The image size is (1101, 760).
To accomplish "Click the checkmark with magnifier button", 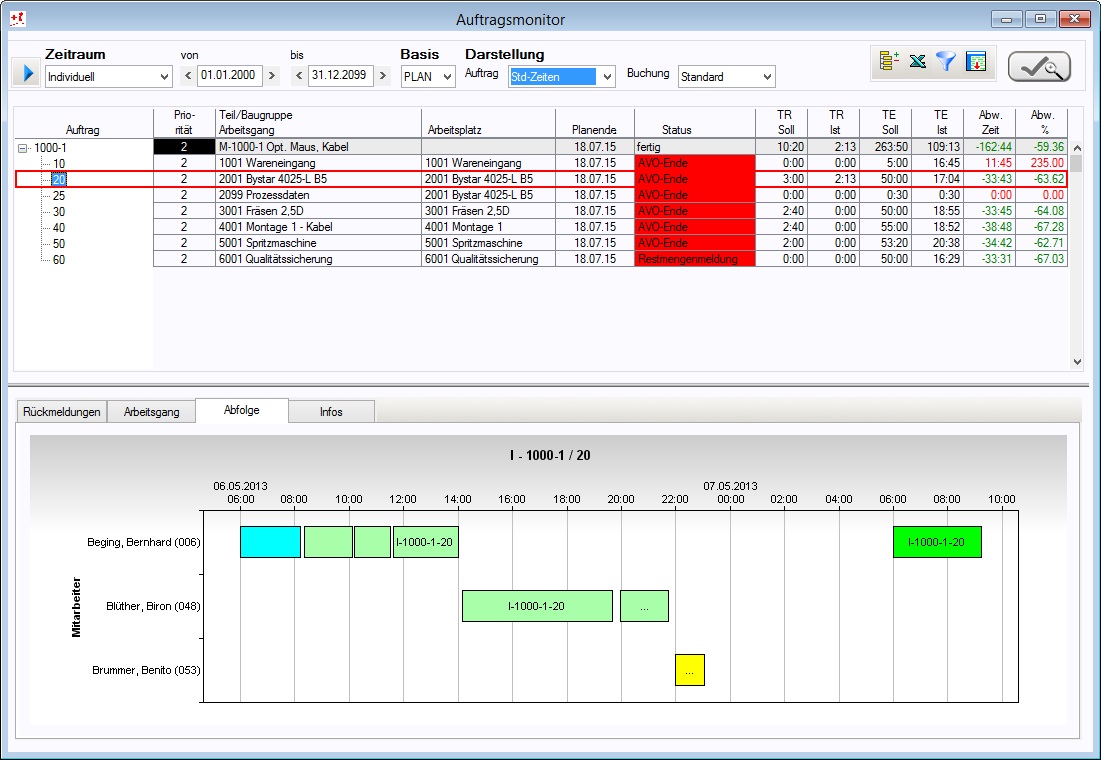I will pyautogui.click(x=1039, y=67).
